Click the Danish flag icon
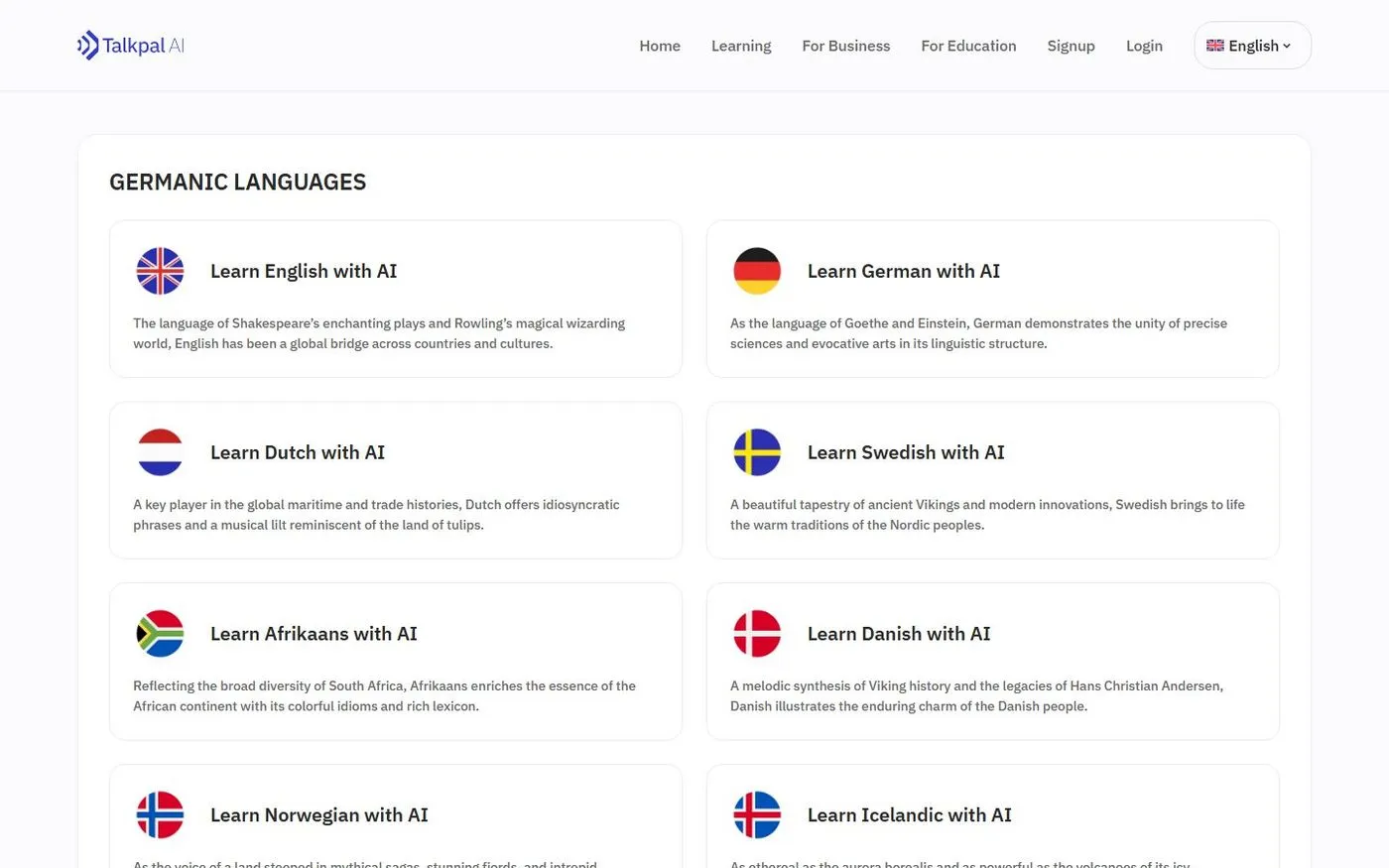1389x868 pixels. (757, 634)
